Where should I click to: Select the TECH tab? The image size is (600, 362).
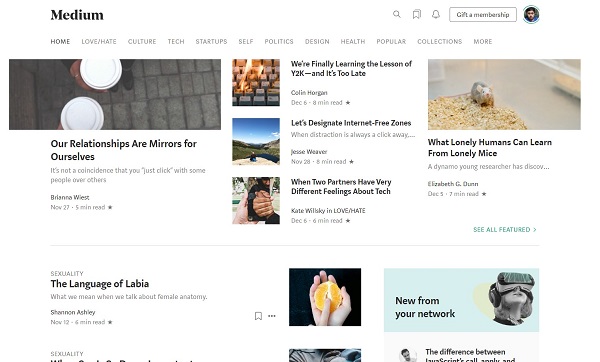(176, 41)
